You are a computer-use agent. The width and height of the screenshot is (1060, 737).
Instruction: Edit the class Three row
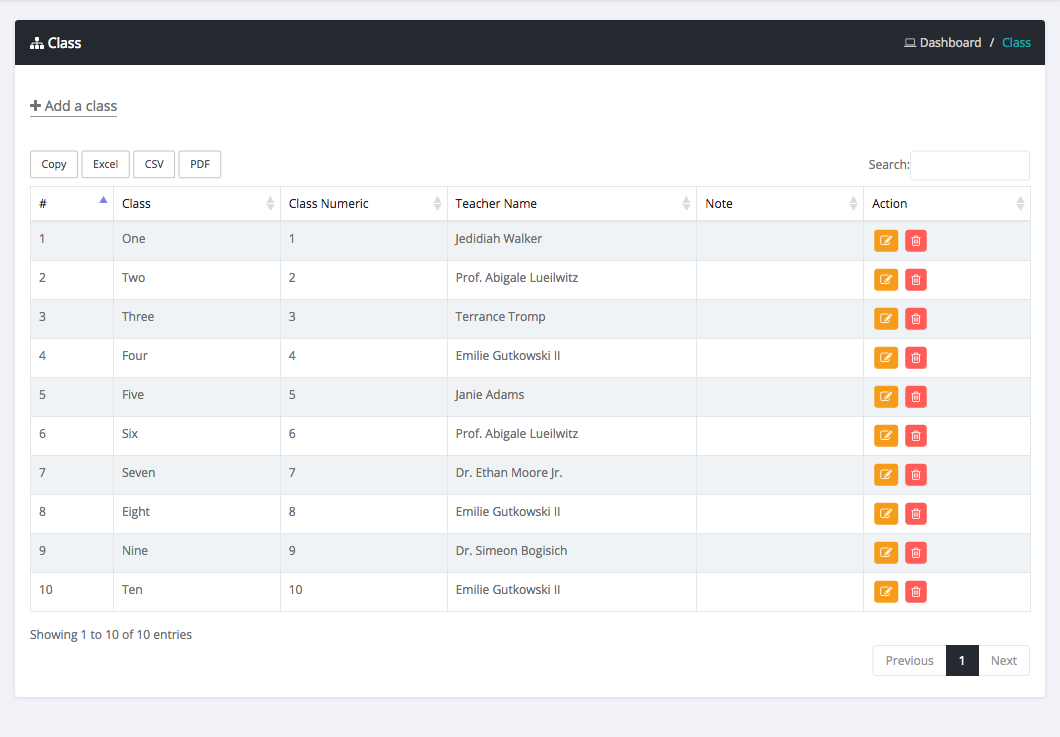click(885, 319)
